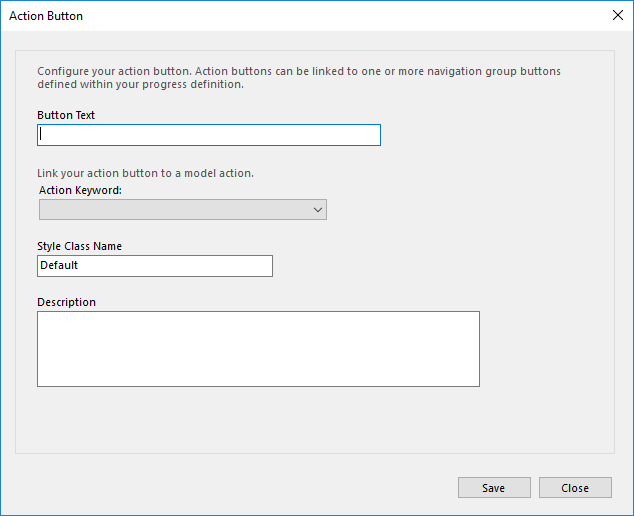The height and width of the screenshot is (516, 634).
Task: Click the Button Text input field
Action: point(209,135)
